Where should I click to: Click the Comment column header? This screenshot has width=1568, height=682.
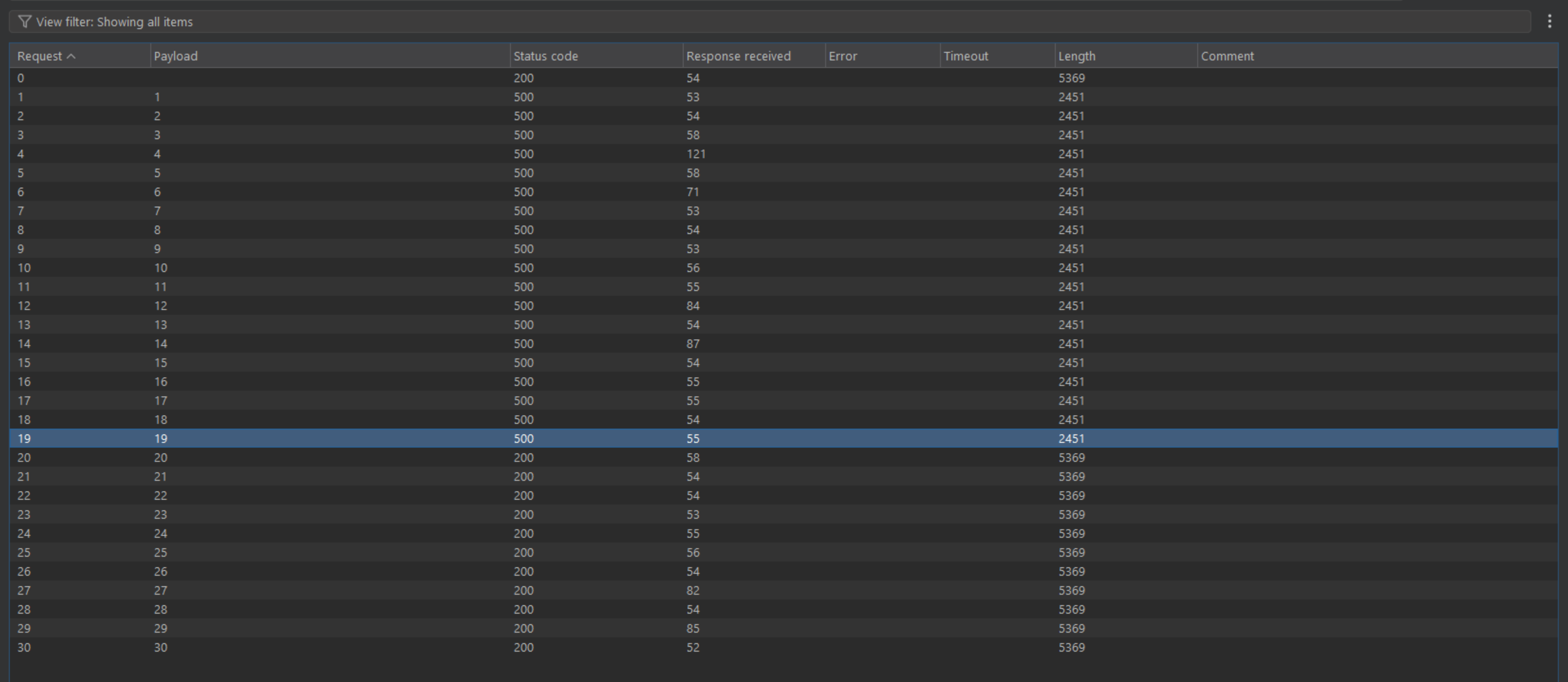tap(1227, 56)
